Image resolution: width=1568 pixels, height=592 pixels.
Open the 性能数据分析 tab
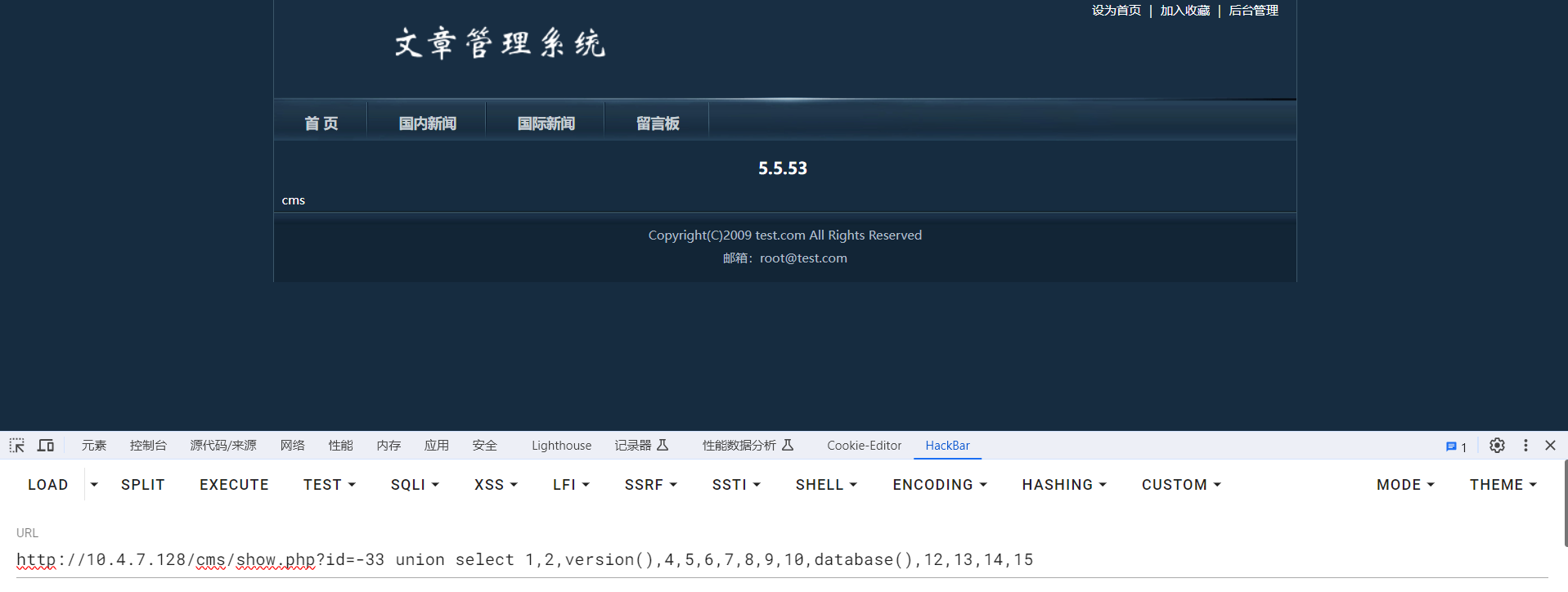(748, 446)
